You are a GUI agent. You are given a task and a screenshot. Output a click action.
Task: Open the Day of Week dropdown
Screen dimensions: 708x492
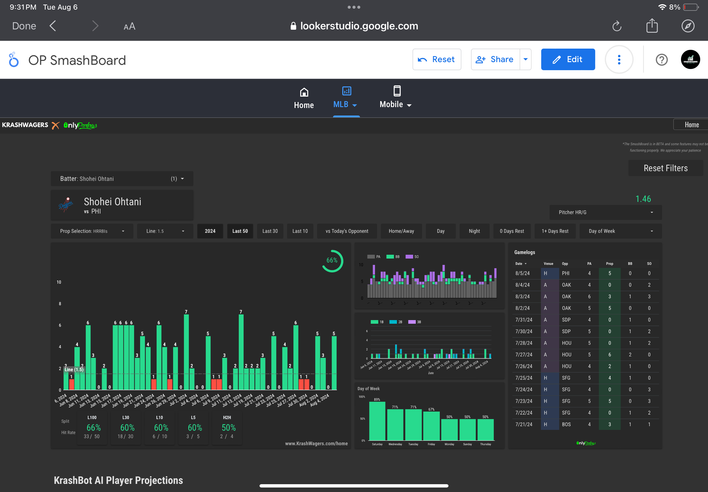click(620, 231)
